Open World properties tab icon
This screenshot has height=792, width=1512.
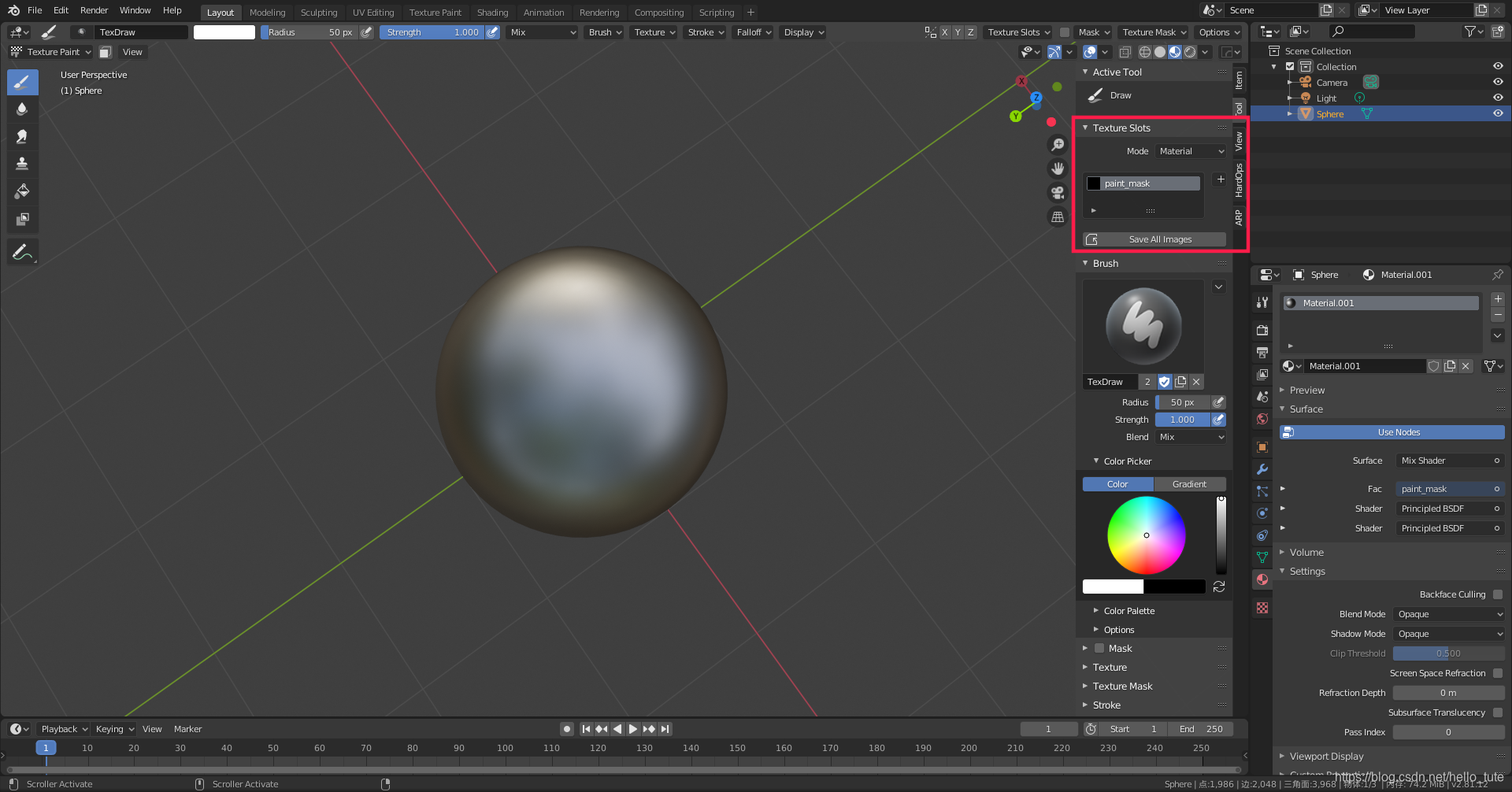click(x=1262, y=419)
